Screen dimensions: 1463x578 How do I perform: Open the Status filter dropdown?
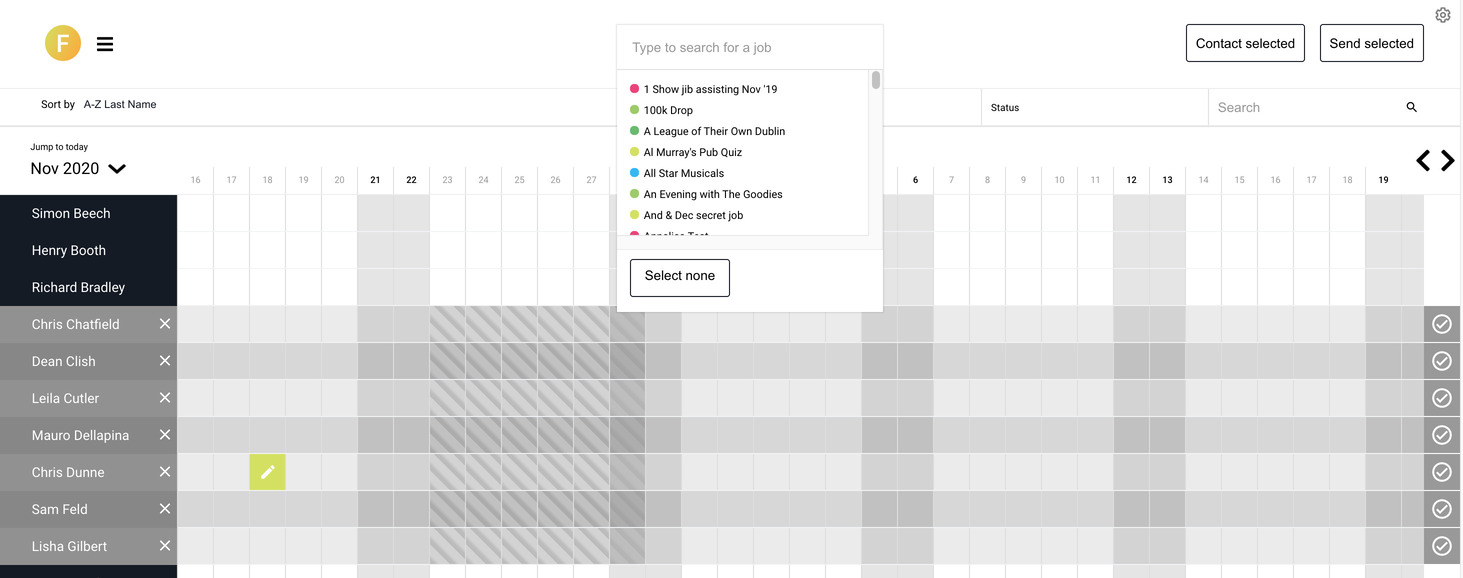tap(1004, 107)
